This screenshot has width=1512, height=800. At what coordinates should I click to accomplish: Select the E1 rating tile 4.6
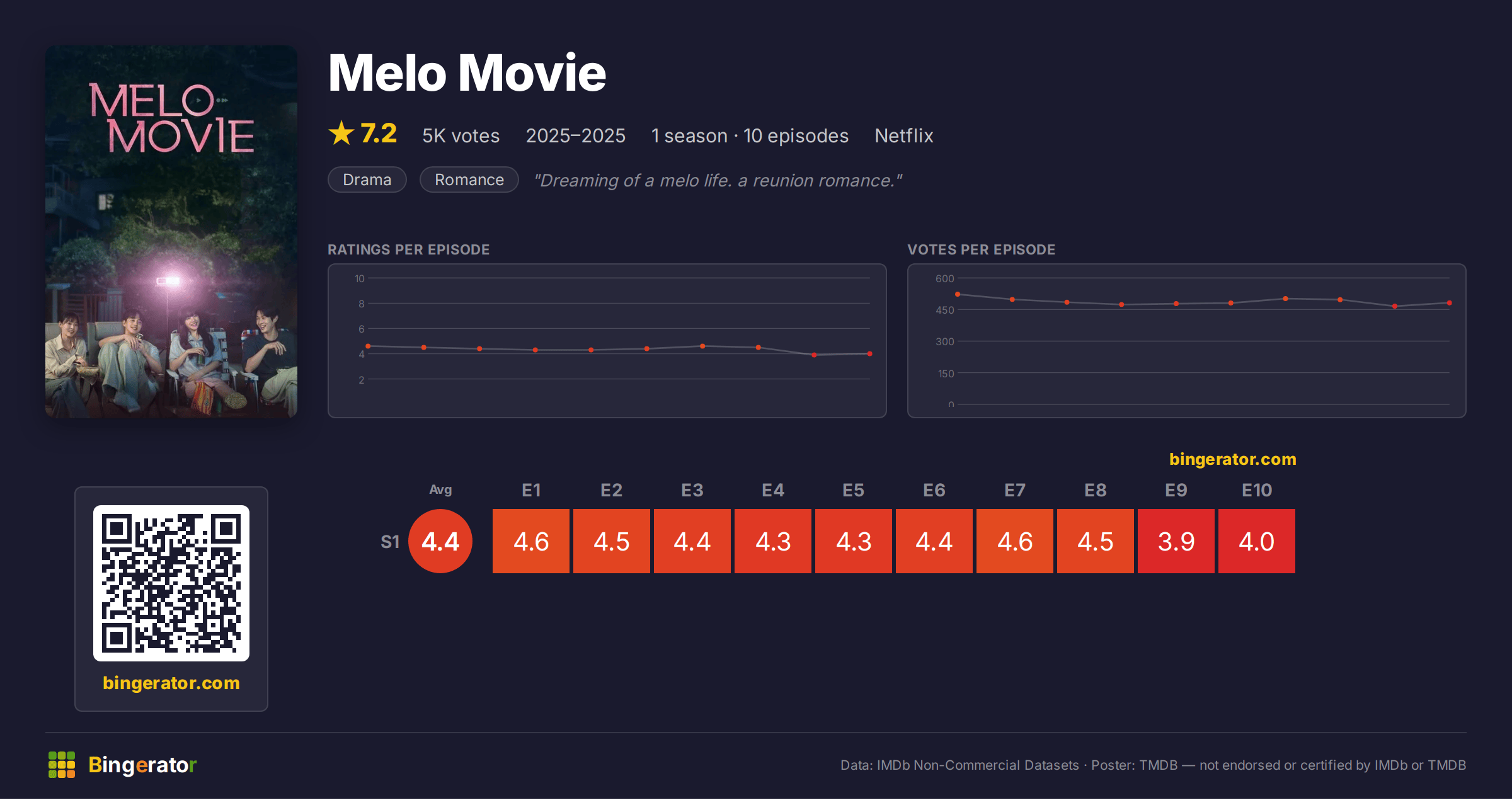(531, 541)
